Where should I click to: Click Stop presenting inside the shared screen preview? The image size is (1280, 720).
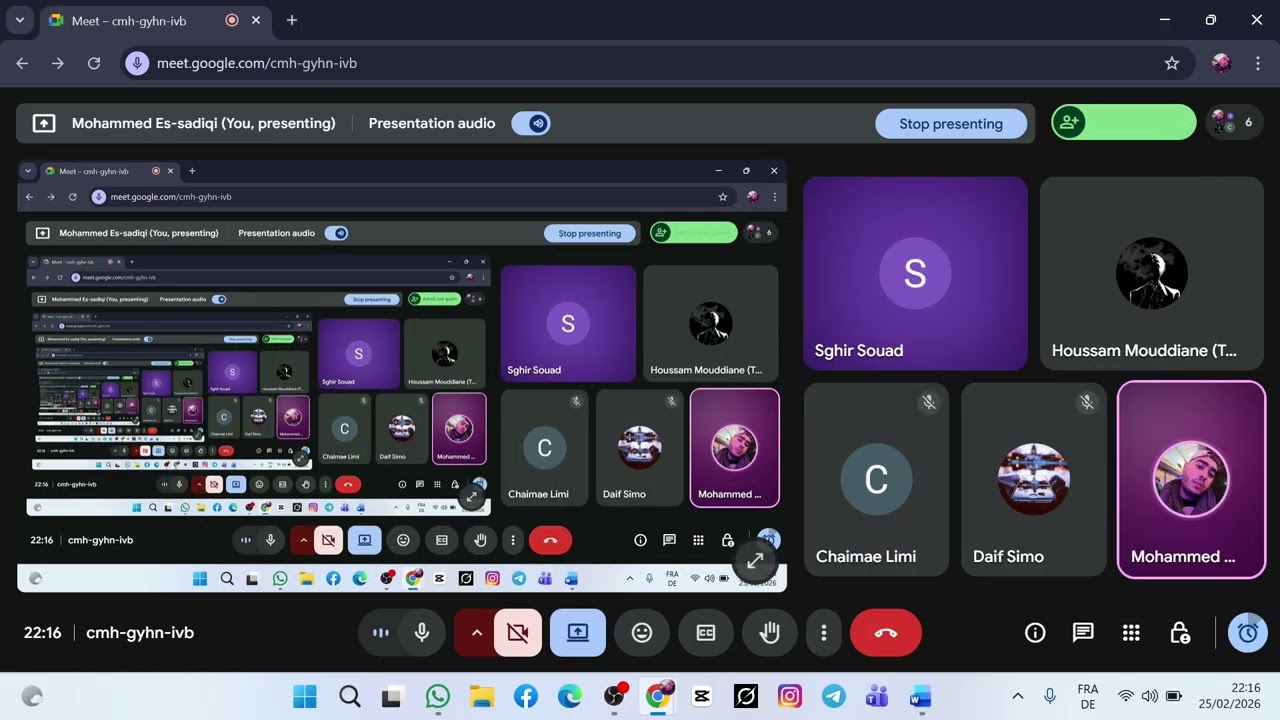(590, 233)
